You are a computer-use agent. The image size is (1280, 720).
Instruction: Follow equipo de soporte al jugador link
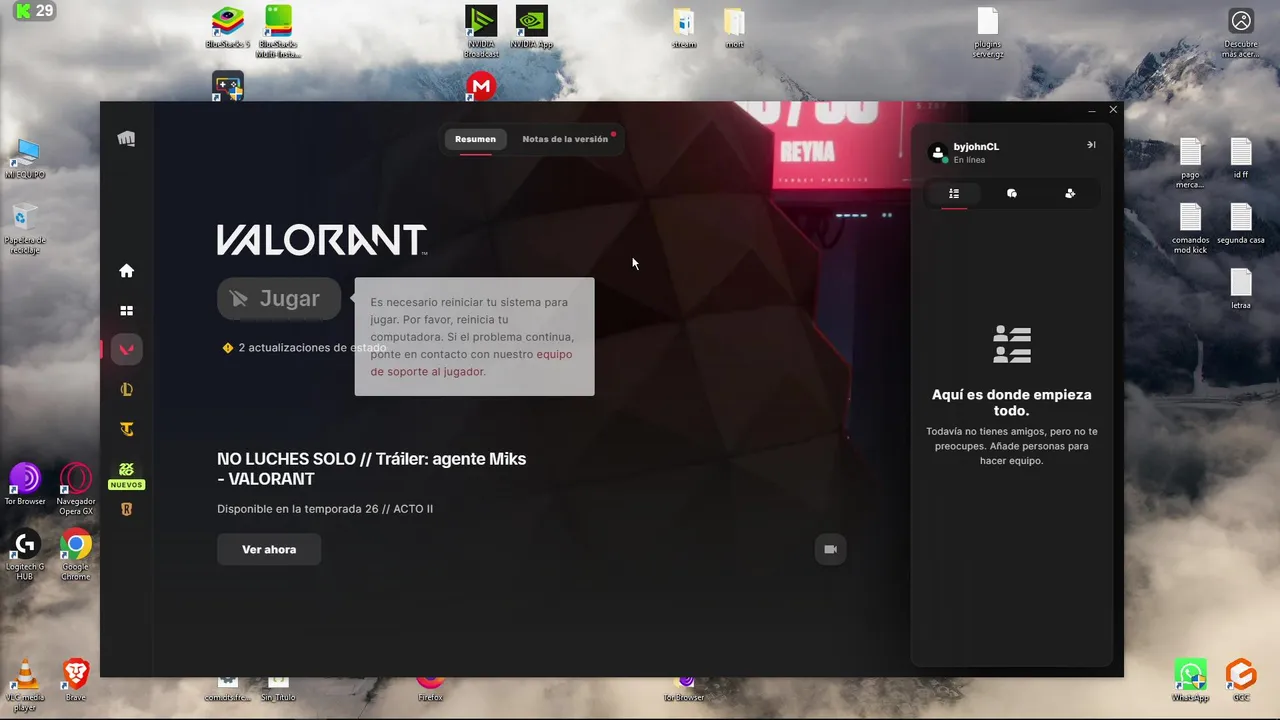(471, 363)
